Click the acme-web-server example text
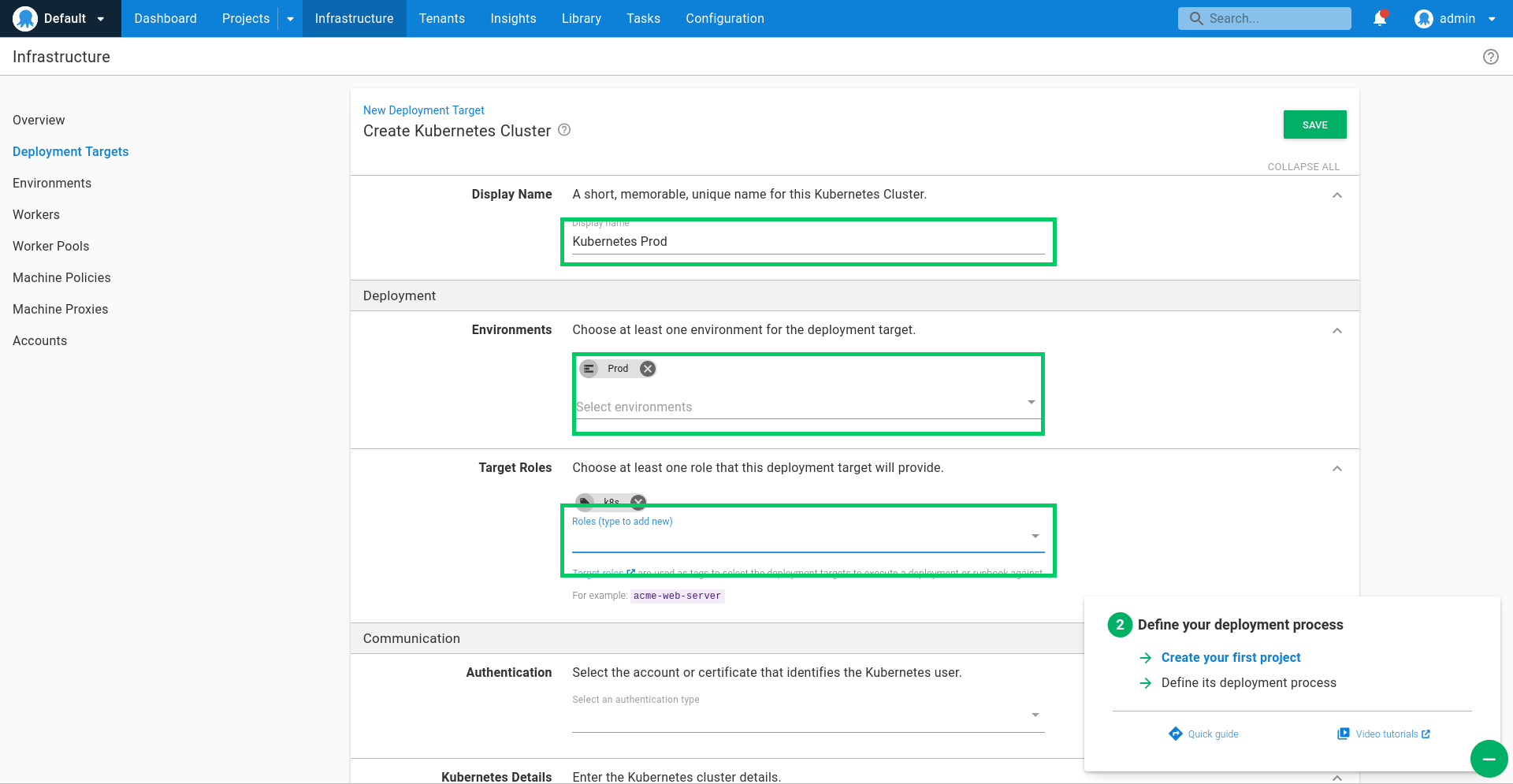Image resolution: width=1513 pixels, height=784 pixels. pyautogui.click(x=677, y=596)
